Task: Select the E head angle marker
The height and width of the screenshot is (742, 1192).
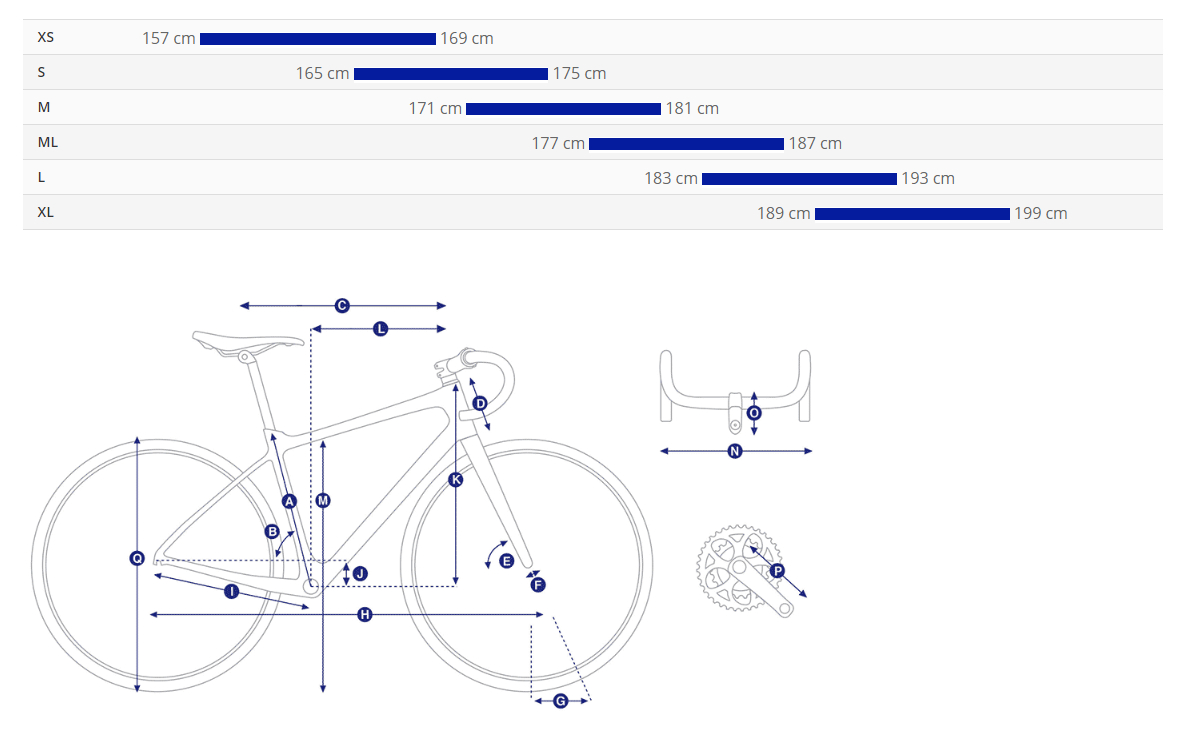Action: click(x=506, y=561)
